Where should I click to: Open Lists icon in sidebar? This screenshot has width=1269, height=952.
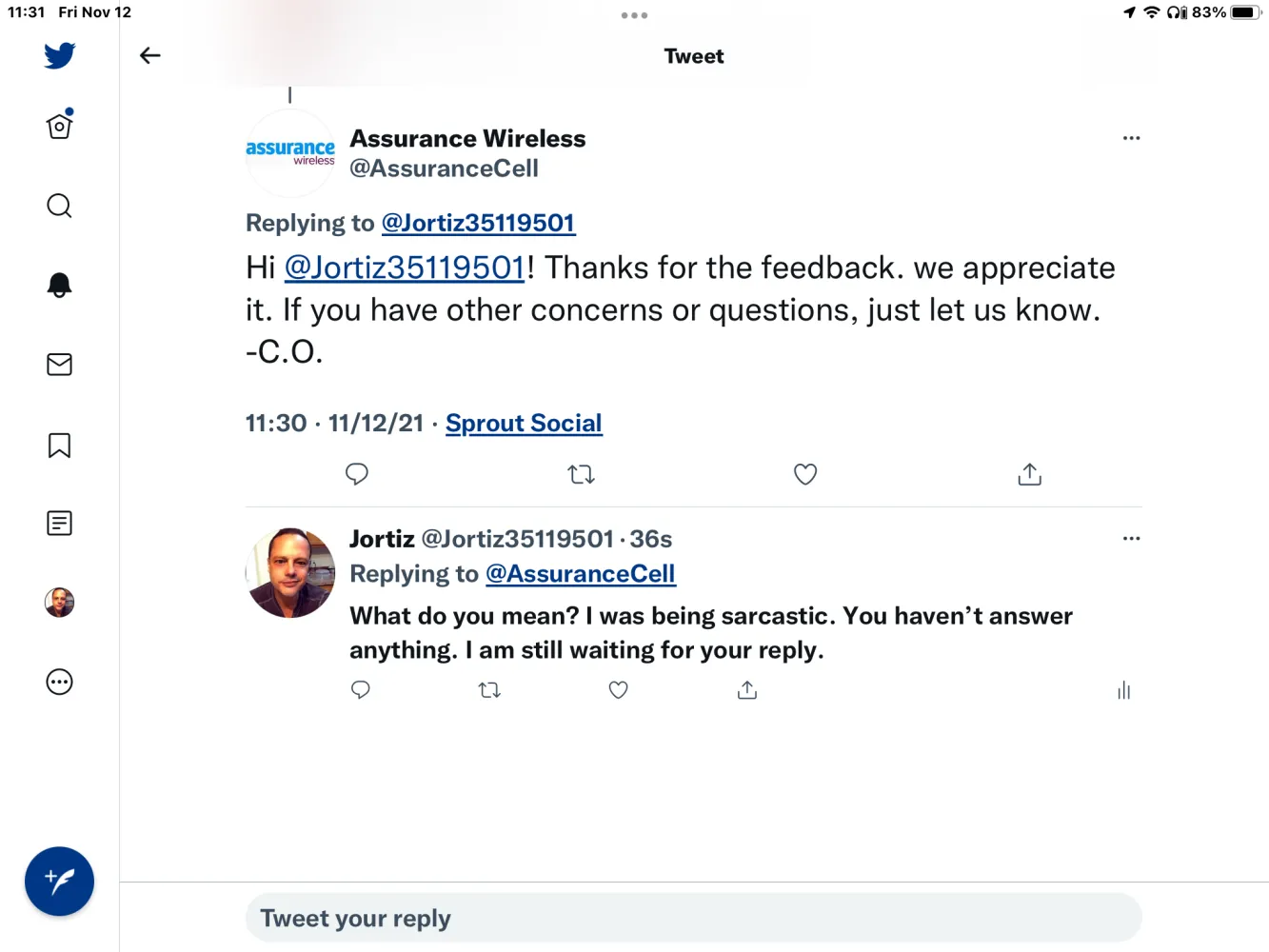point(59,523)
